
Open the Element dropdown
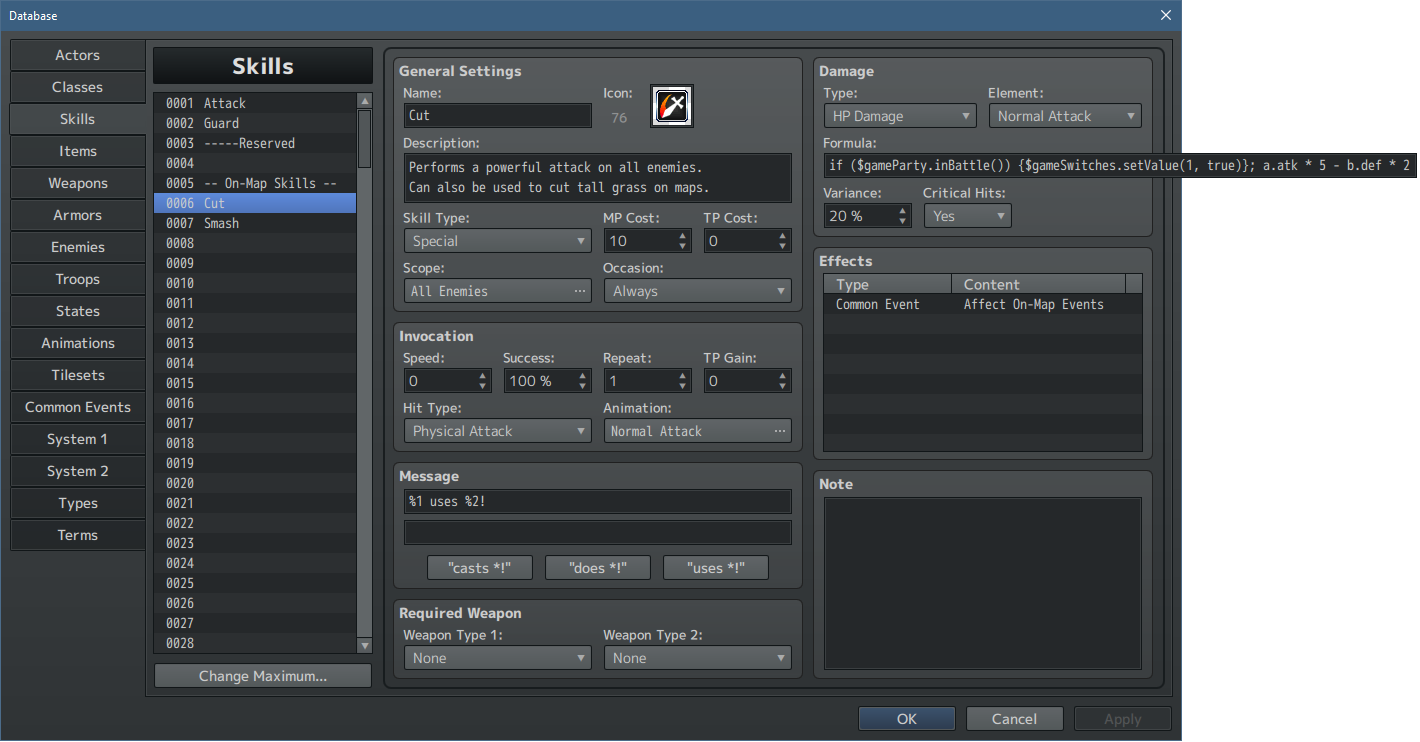coord(1065,116)
